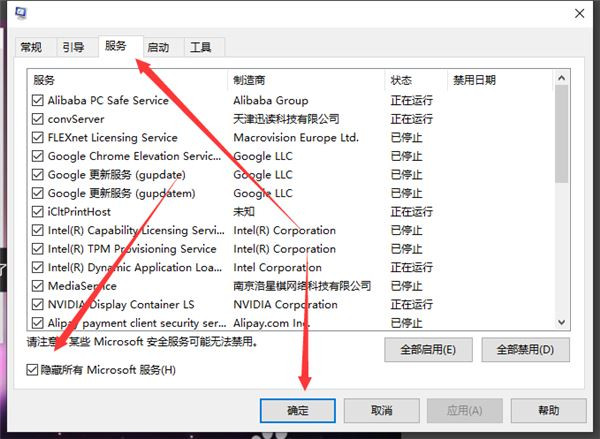The width and height of the screenshot is (600, 439).
Task: Sort list by 制造商 column header
Action: pyautogui.click(x=306, y=80)
